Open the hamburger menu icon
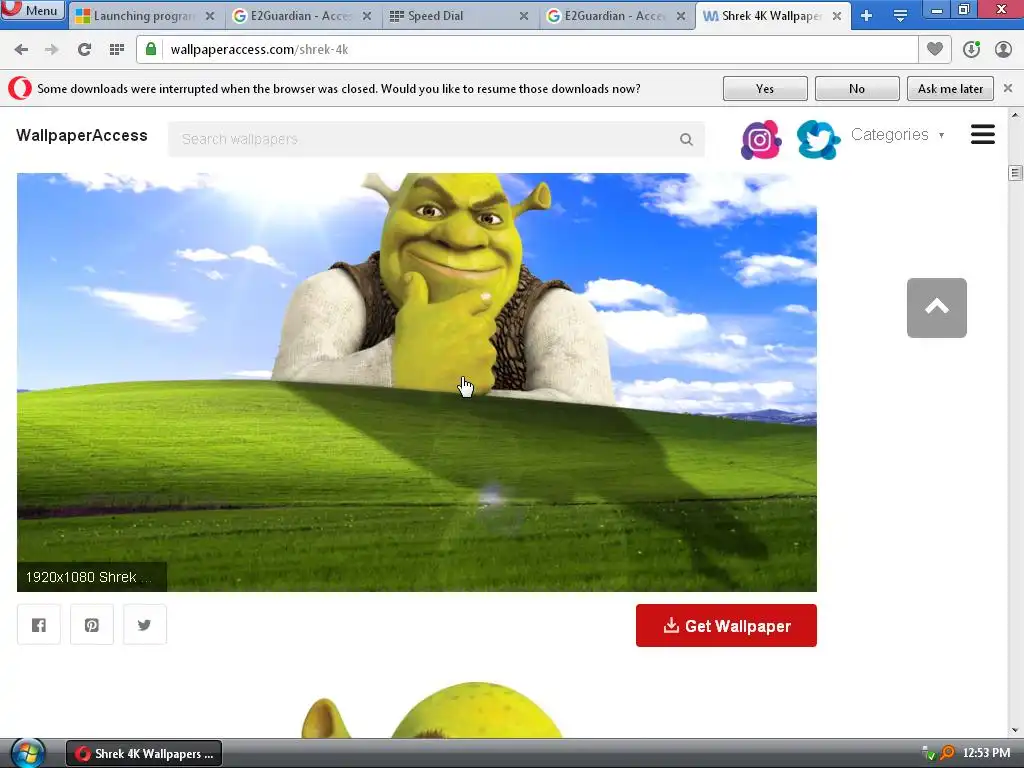 982,135
